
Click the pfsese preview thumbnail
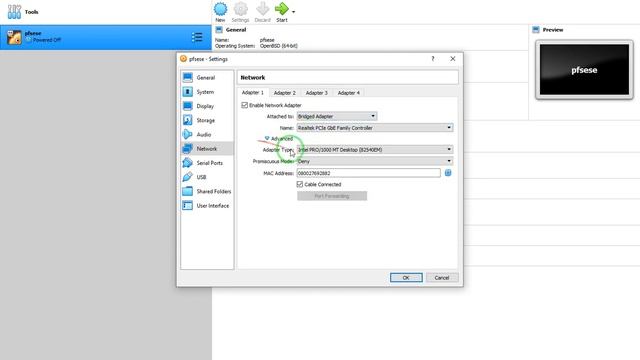pyautogui.click(x=584, y=70)
